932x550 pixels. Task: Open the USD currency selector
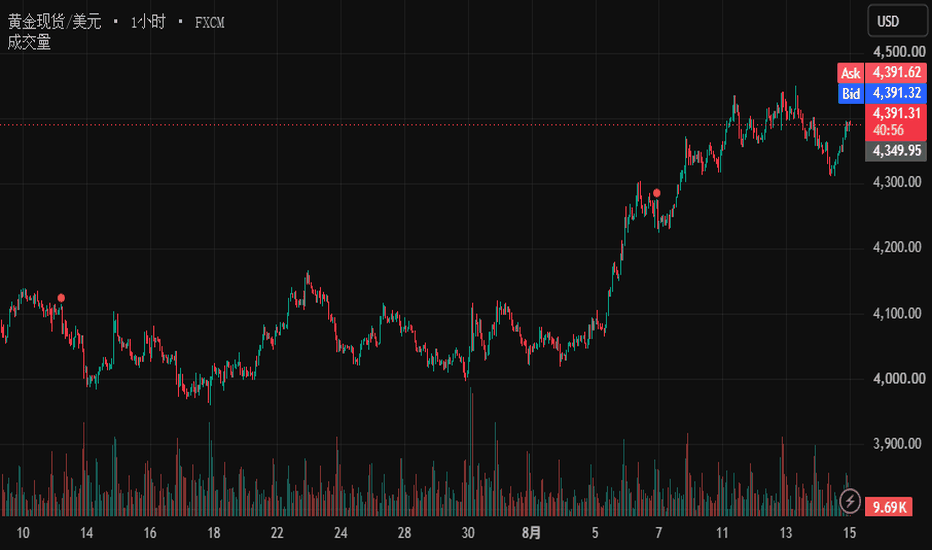(896, 21)
